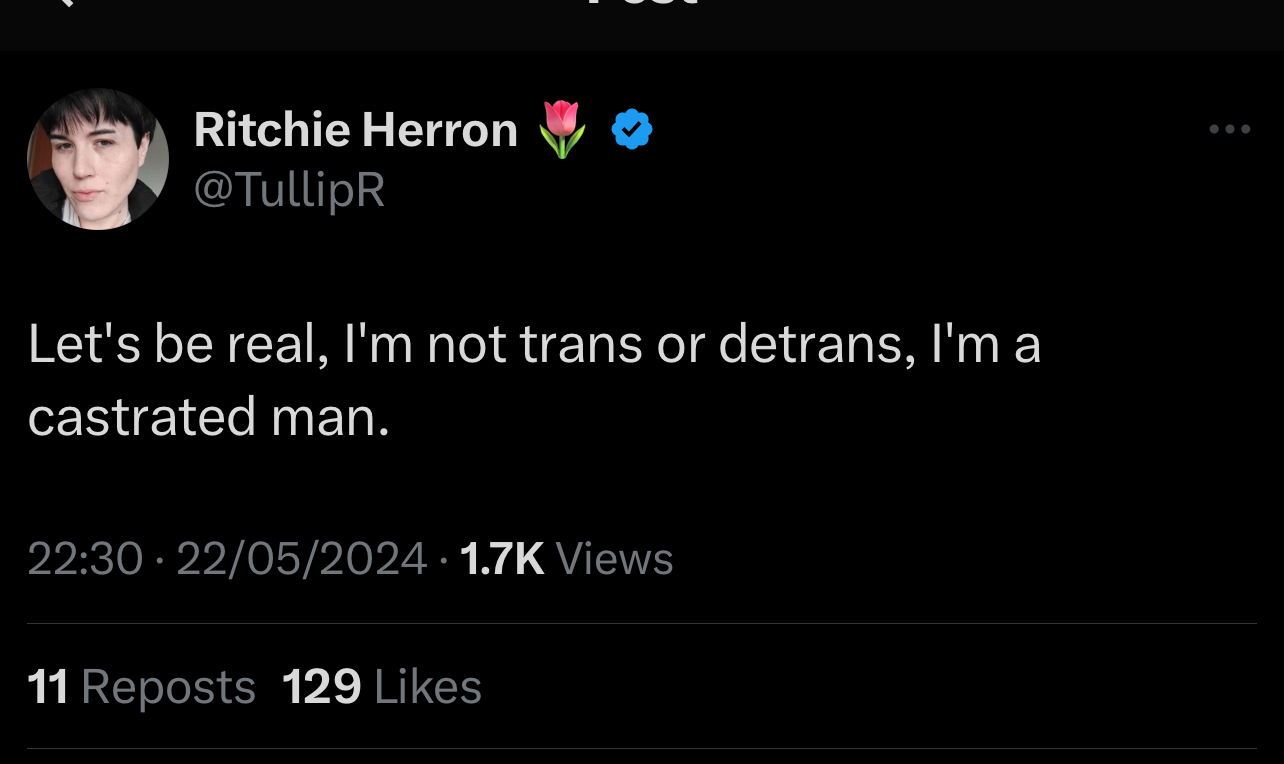
Task: Click the @TullipR handle
Action: coord(289,189)
